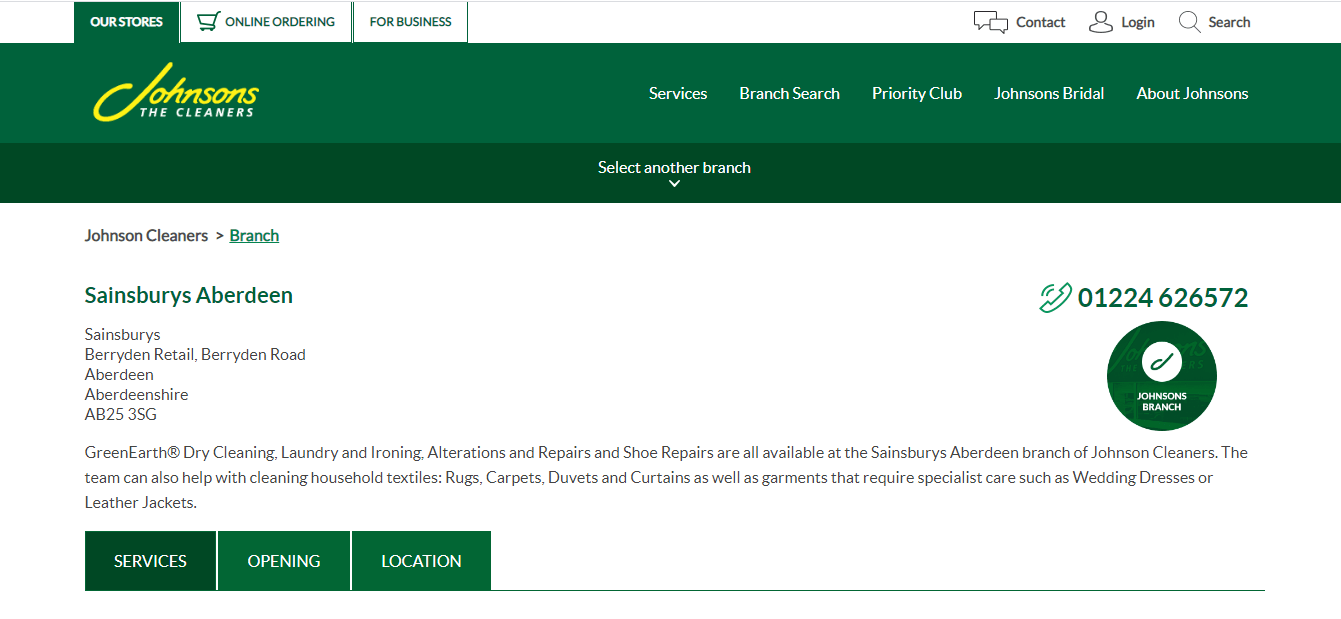This screenshot has height=619, width=1341.
Task: Select the SERVICES tab below the description
Action: 150,561
